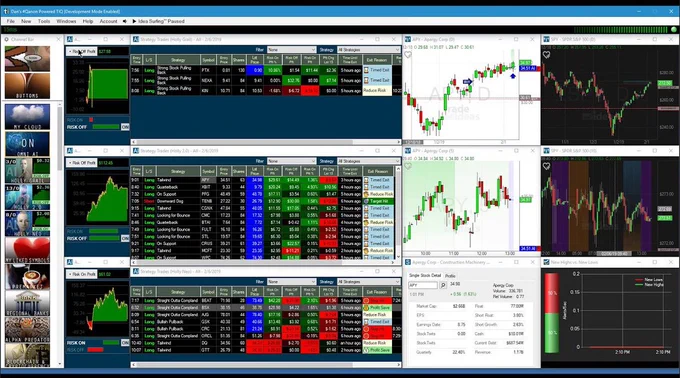Viewport: 680px width, 378px height.
Task: Open the Buttons channel thumbnail
Action: pyautogui.click(x=27, y=86)
